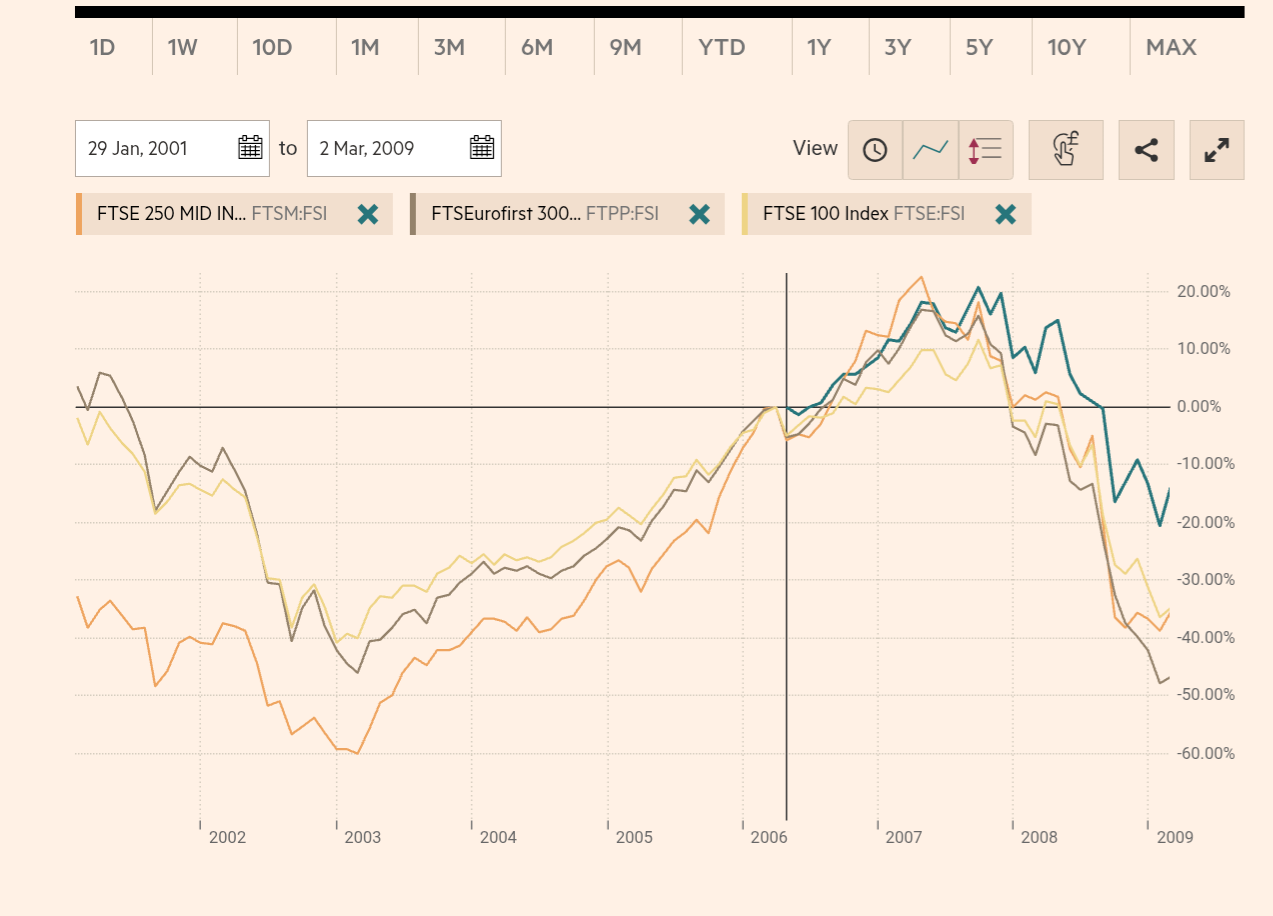Show the MAX time range
1273x916 pixels.
pyautogui.click(x=1171, y=47)
